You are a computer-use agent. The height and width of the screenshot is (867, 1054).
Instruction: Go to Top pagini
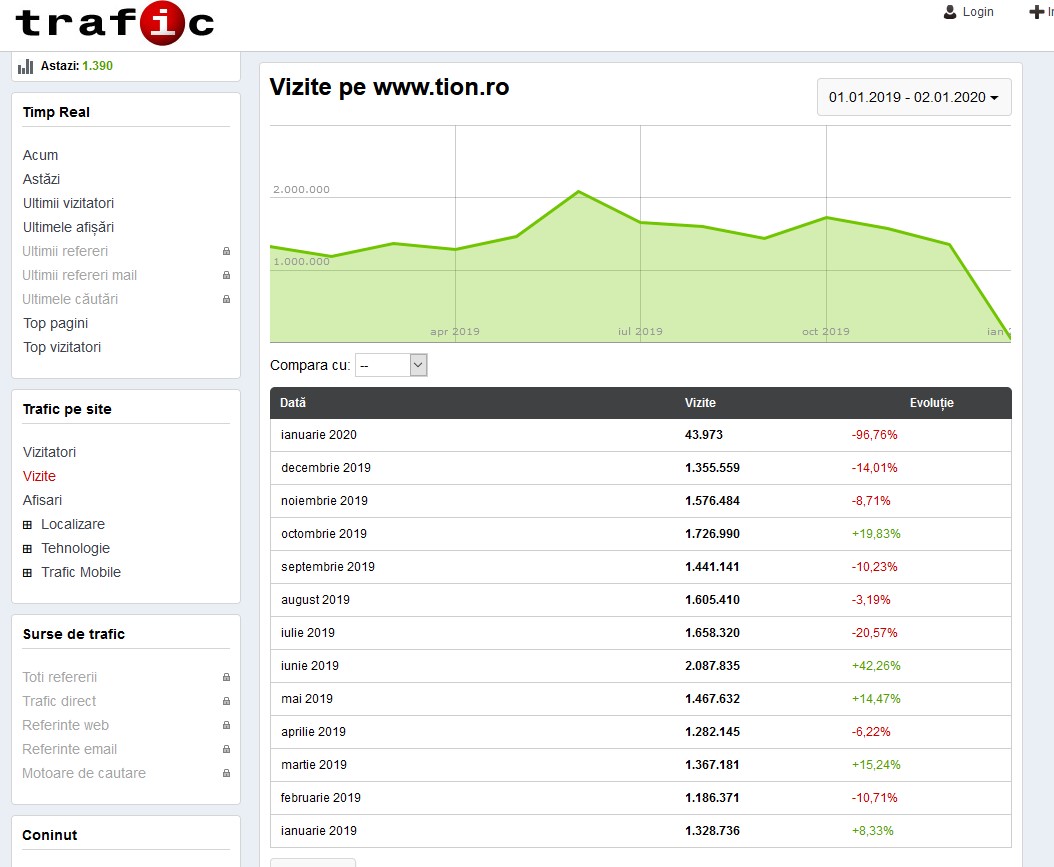pyautogui.click(x=55, y=323)
